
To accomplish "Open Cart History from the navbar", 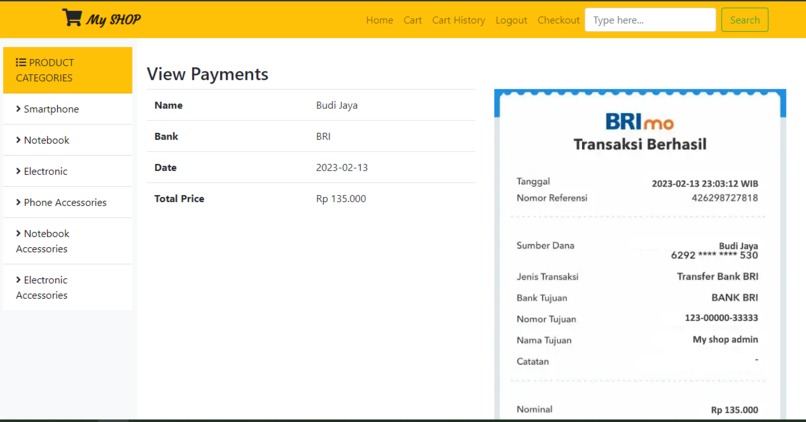I will [459, 20].
